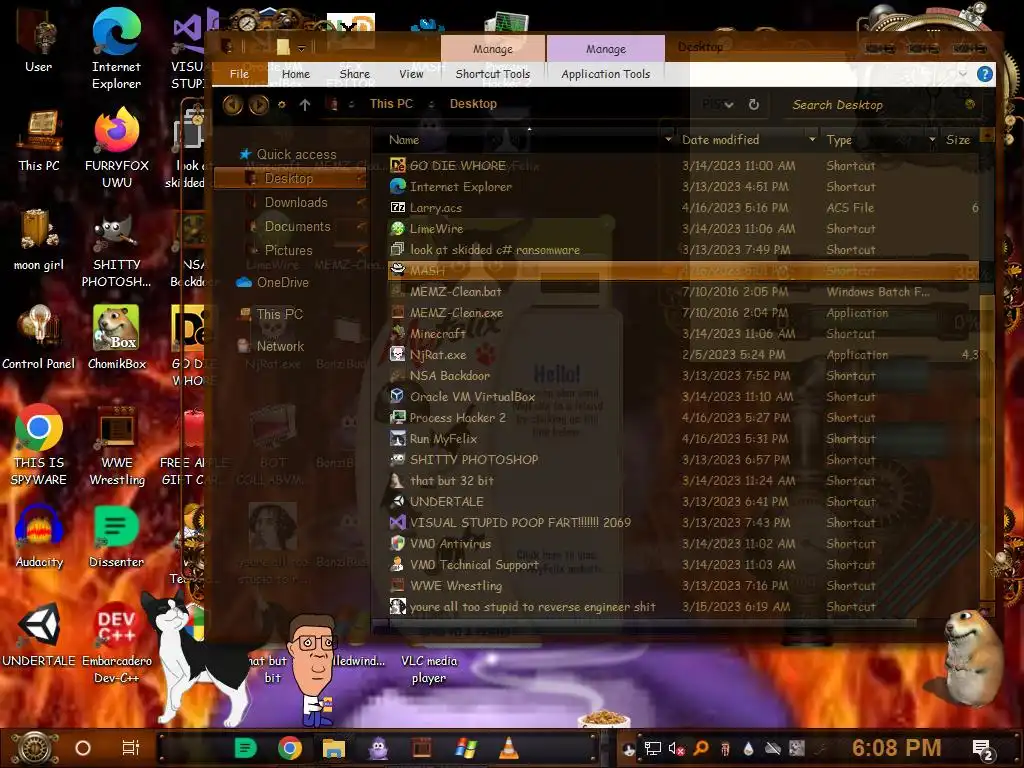Click the Windows flag taskbar icon
1024x768 pixels.
point(466,748)
